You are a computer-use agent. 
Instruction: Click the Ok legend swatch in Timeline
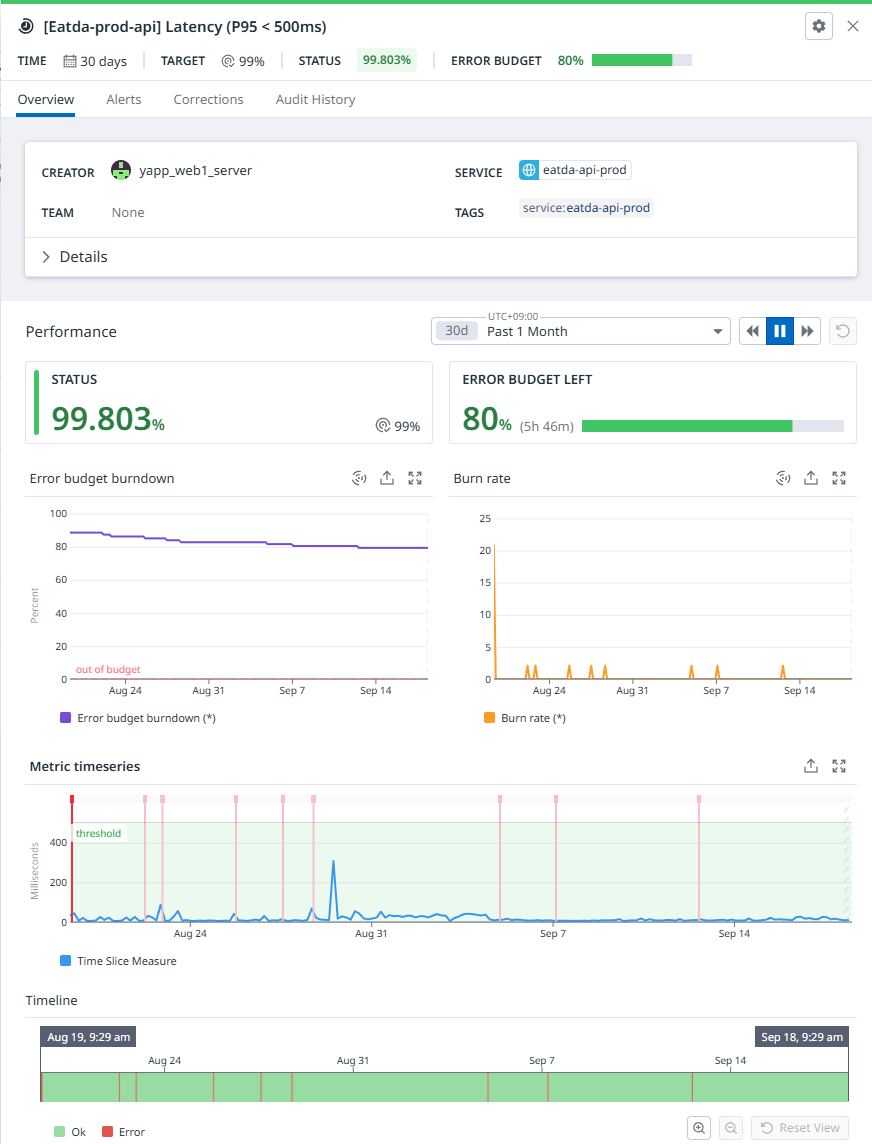click(60, 1132)
